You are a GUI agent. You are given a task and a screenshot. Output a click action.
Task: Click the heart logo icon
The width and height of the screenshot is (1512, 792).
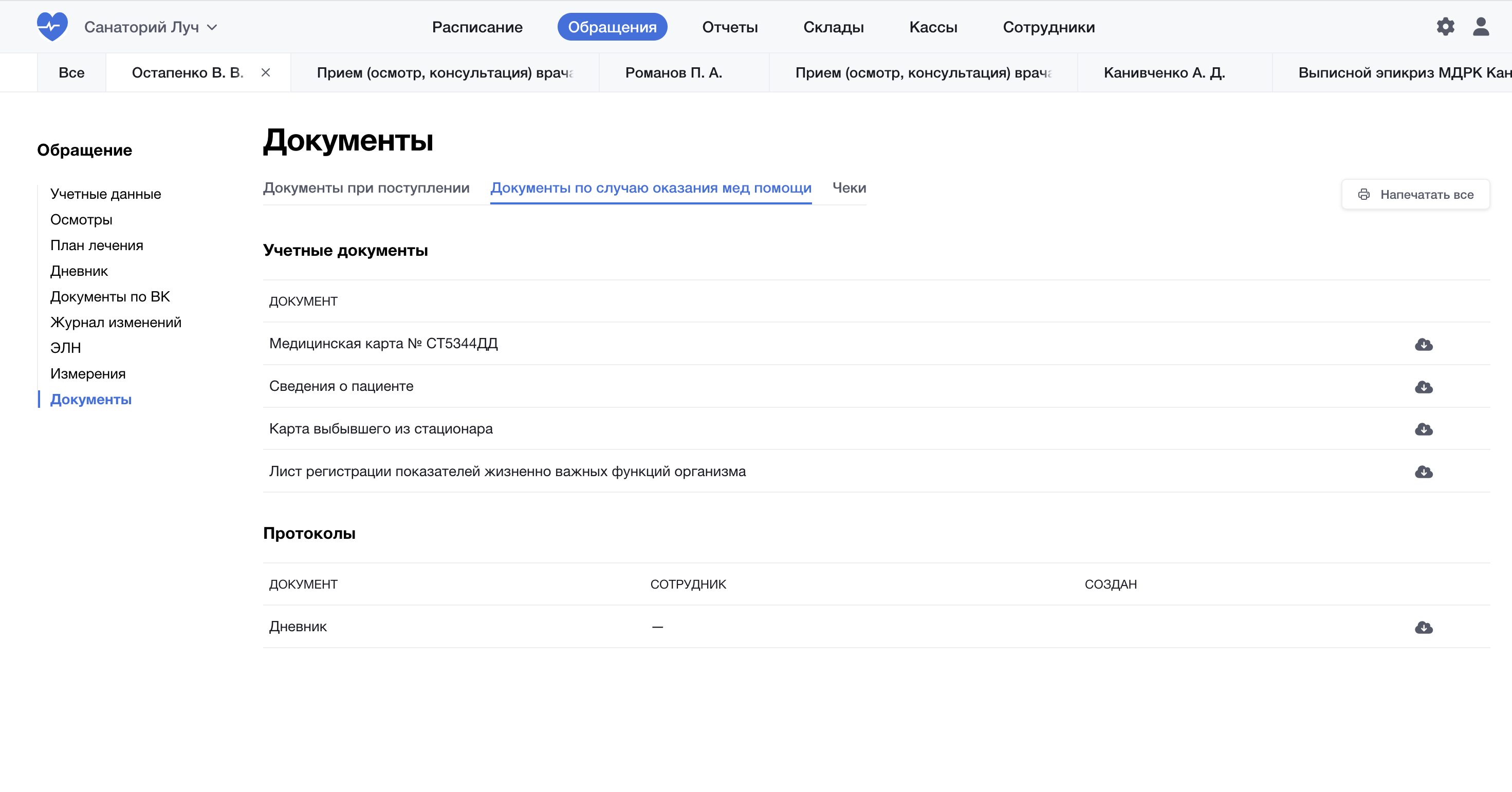point(52,27)
